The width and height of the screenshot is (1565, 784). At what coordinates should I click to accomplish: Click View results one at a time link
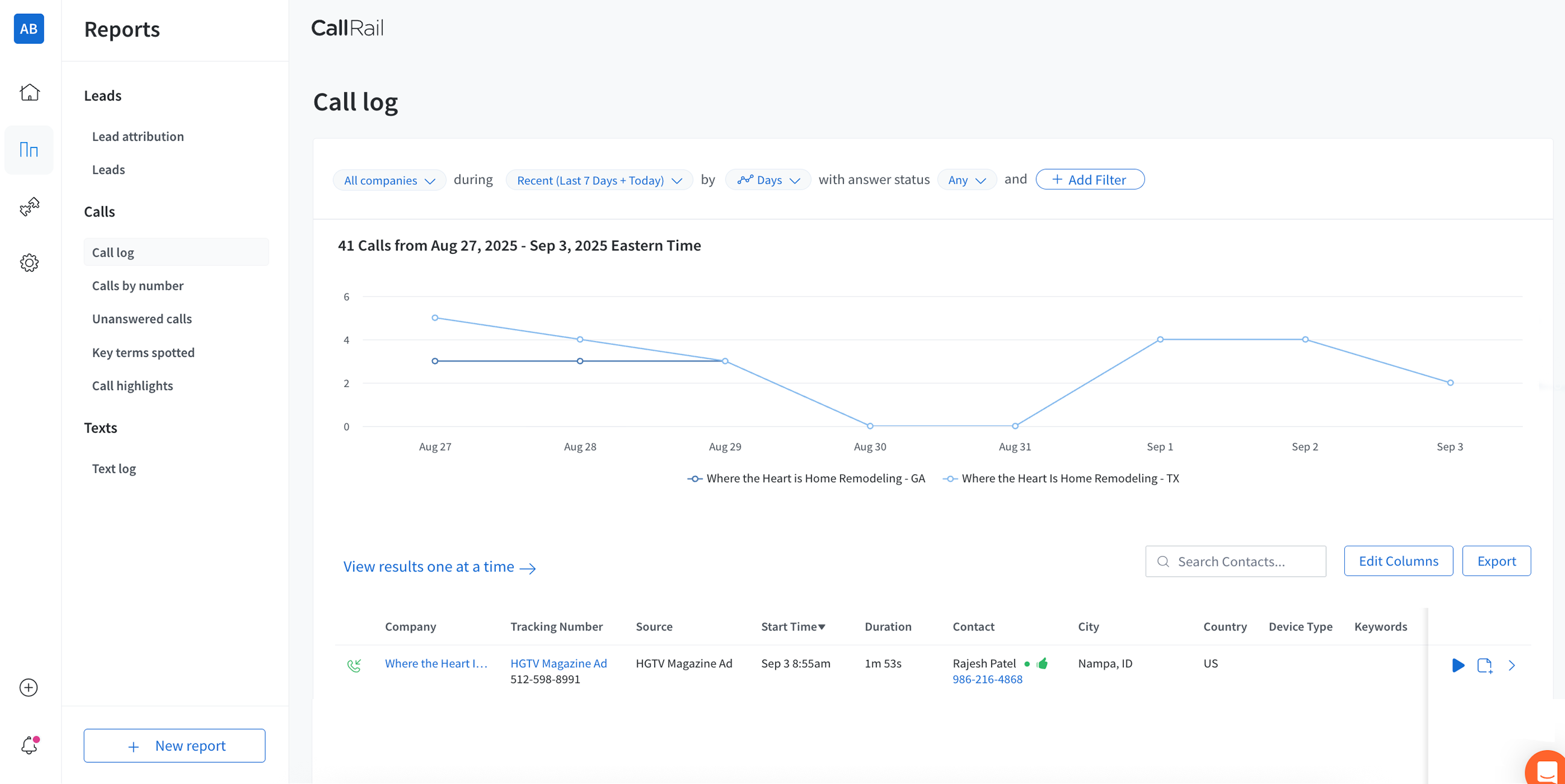pos(439,566)
